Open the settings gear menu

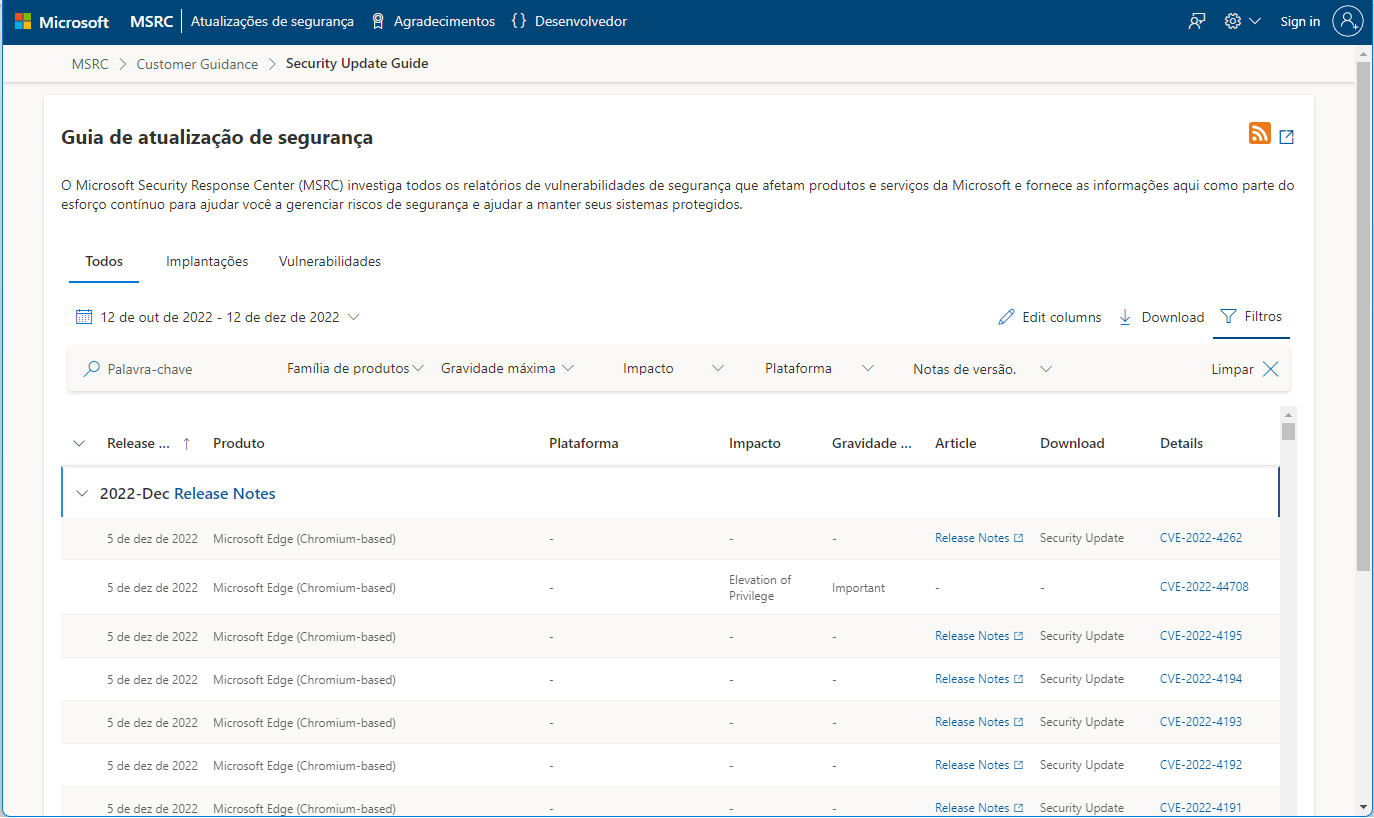1233,21
